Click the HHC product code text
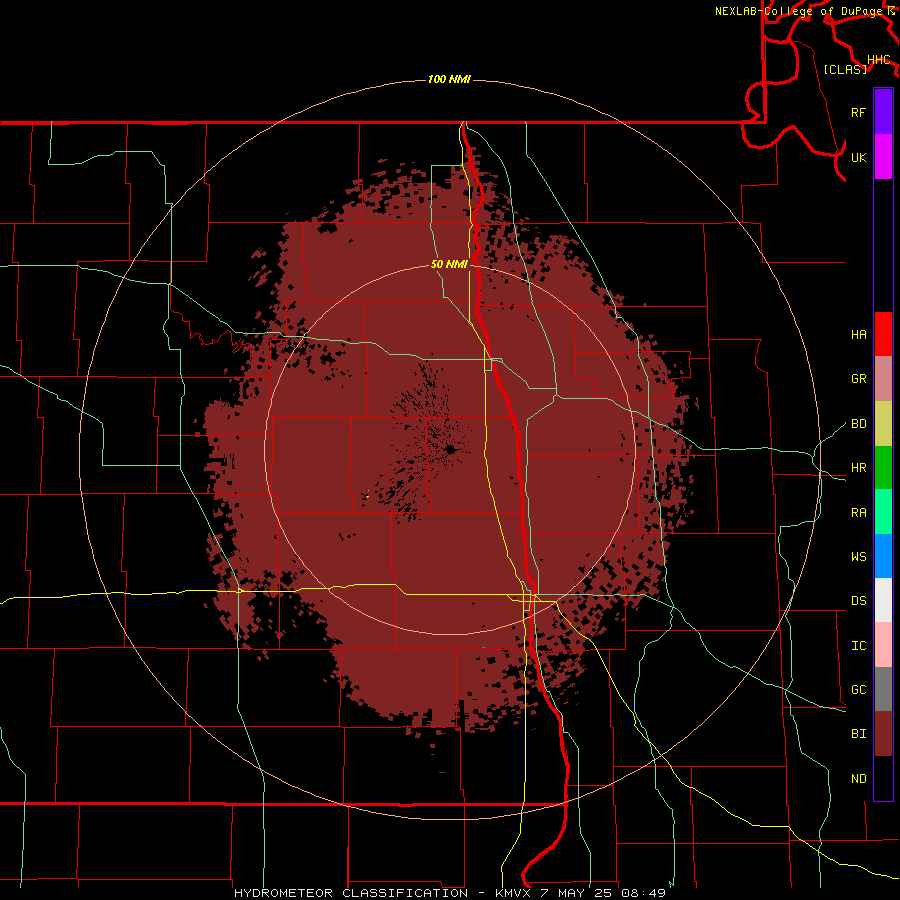 point(878,60)
